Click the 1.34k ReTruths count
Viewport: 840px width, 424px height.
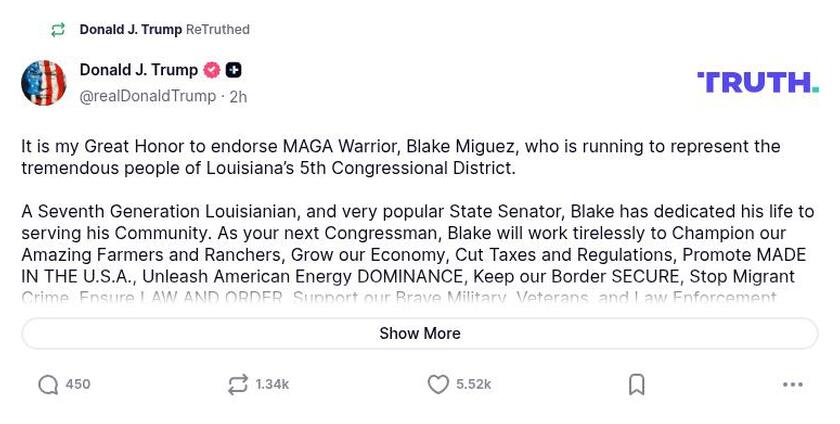point(272,385)
